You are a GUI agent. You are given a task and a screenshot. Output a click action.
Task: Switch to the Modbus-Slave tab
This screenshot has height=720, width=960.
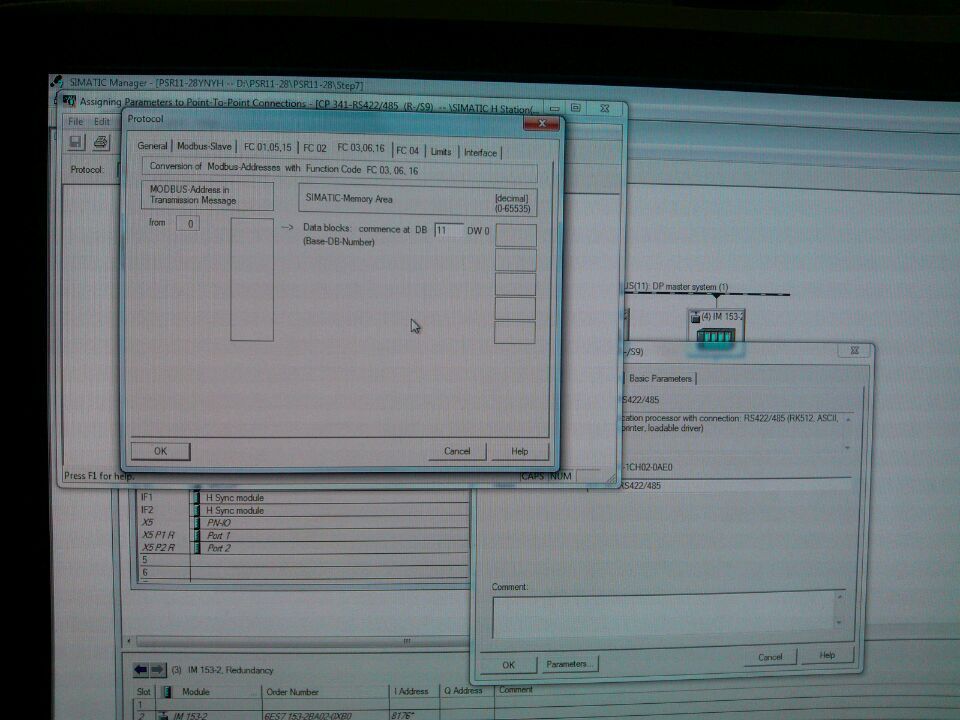(x=204, y=146)
